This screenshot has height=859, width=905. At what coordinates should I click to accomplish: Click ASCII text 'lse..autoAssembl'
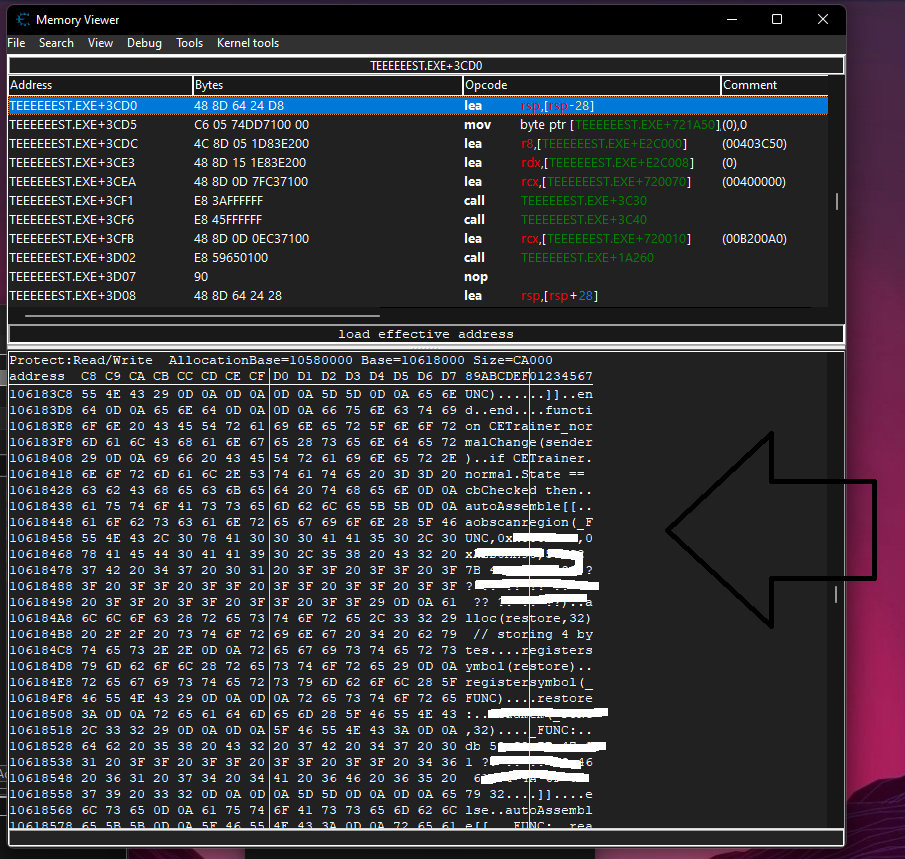pos(529,811)
